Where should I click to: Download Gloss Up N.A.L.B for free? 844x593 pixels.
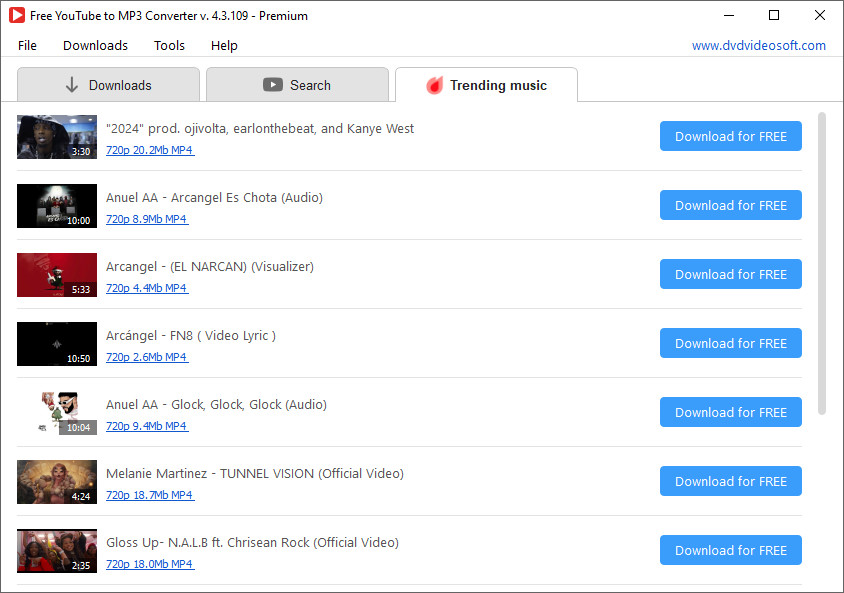pos(730,550)
